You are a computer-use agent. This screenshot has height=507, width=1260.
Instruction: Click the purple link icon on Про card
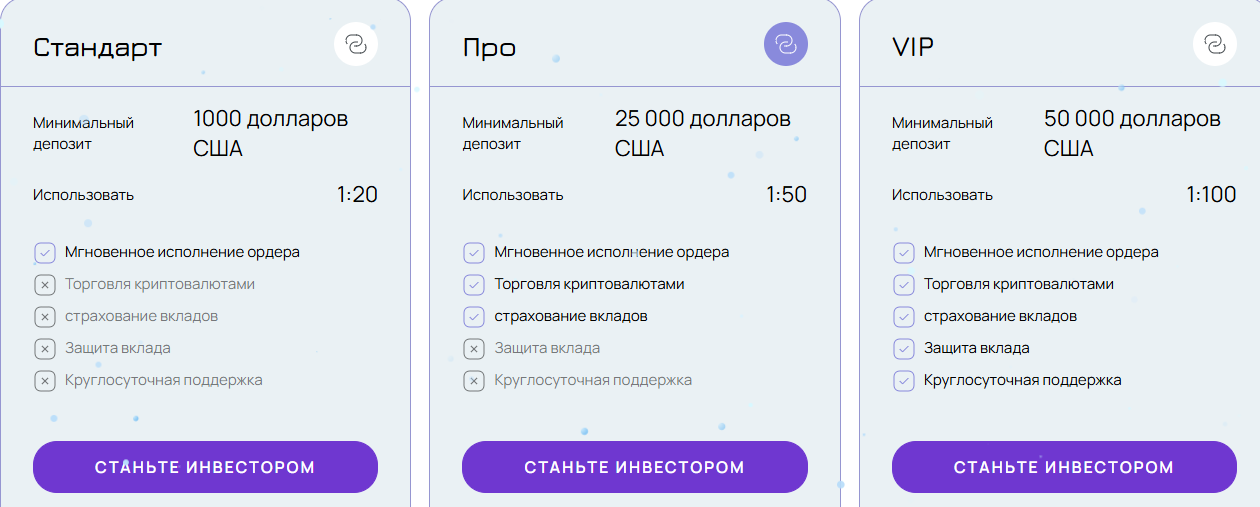pos(785,44)
